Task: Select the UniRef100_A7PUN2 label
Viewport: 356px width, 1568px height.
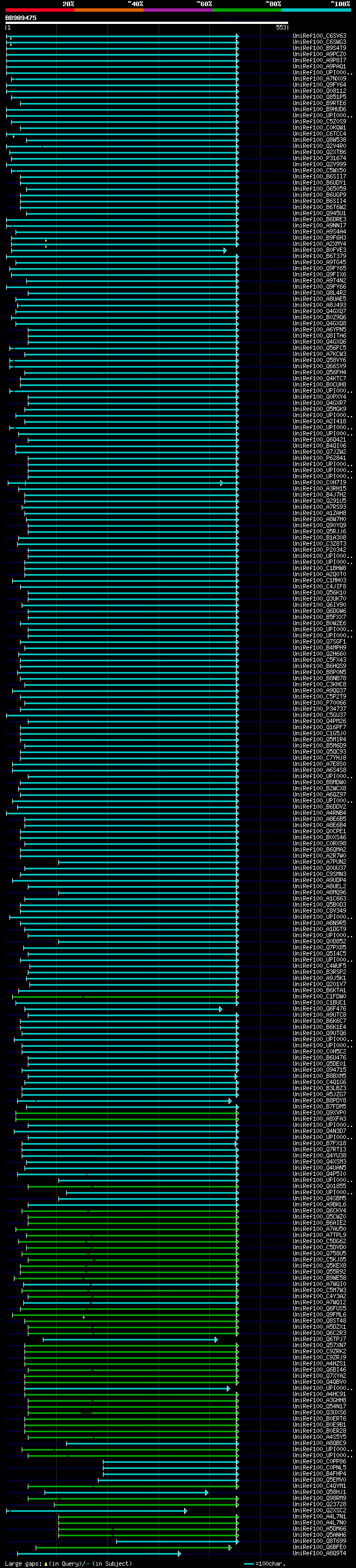Action: click(x=319, y=861)
